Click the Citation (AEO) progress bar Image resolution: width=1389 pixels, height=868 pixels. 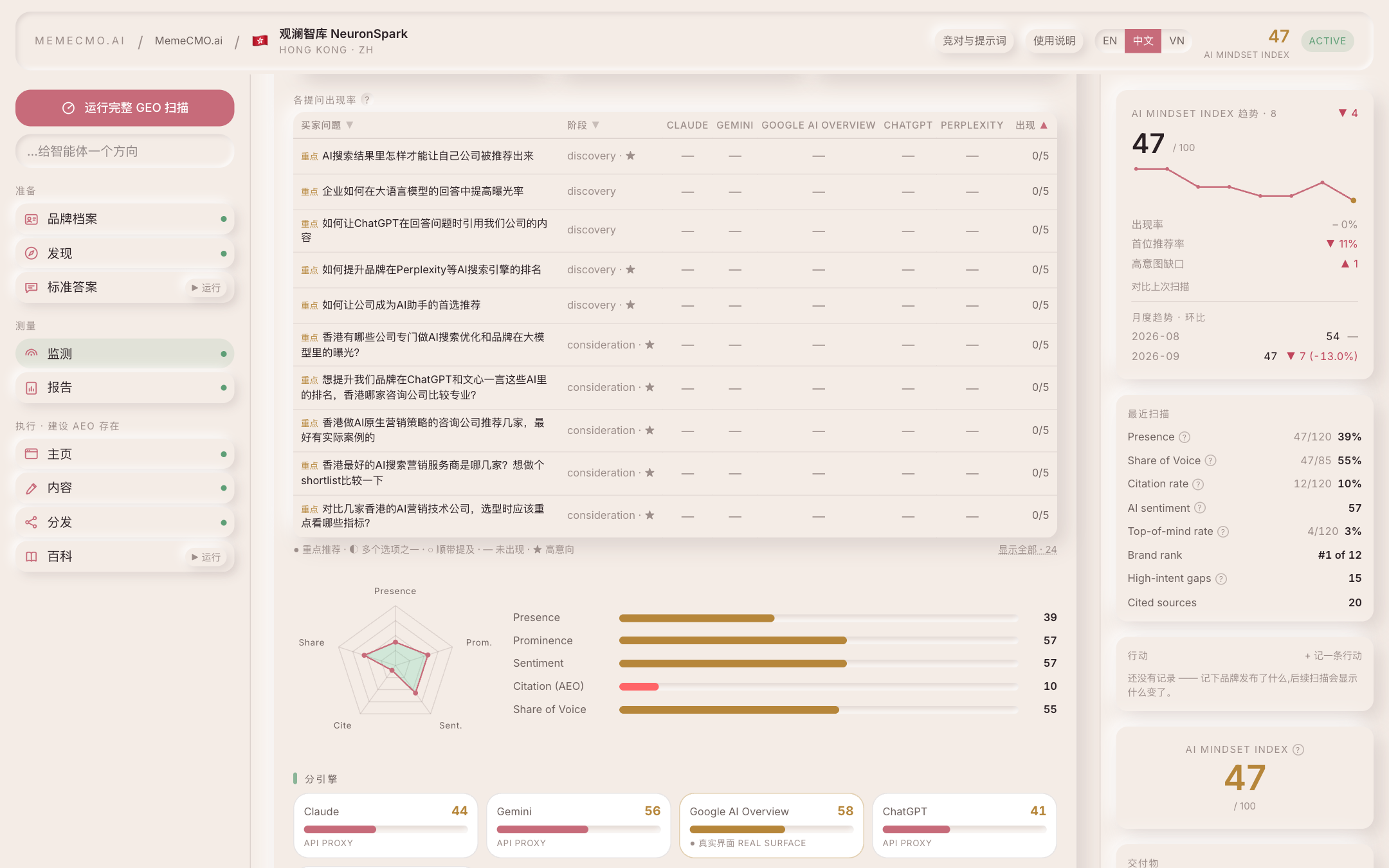pos(818,687)
